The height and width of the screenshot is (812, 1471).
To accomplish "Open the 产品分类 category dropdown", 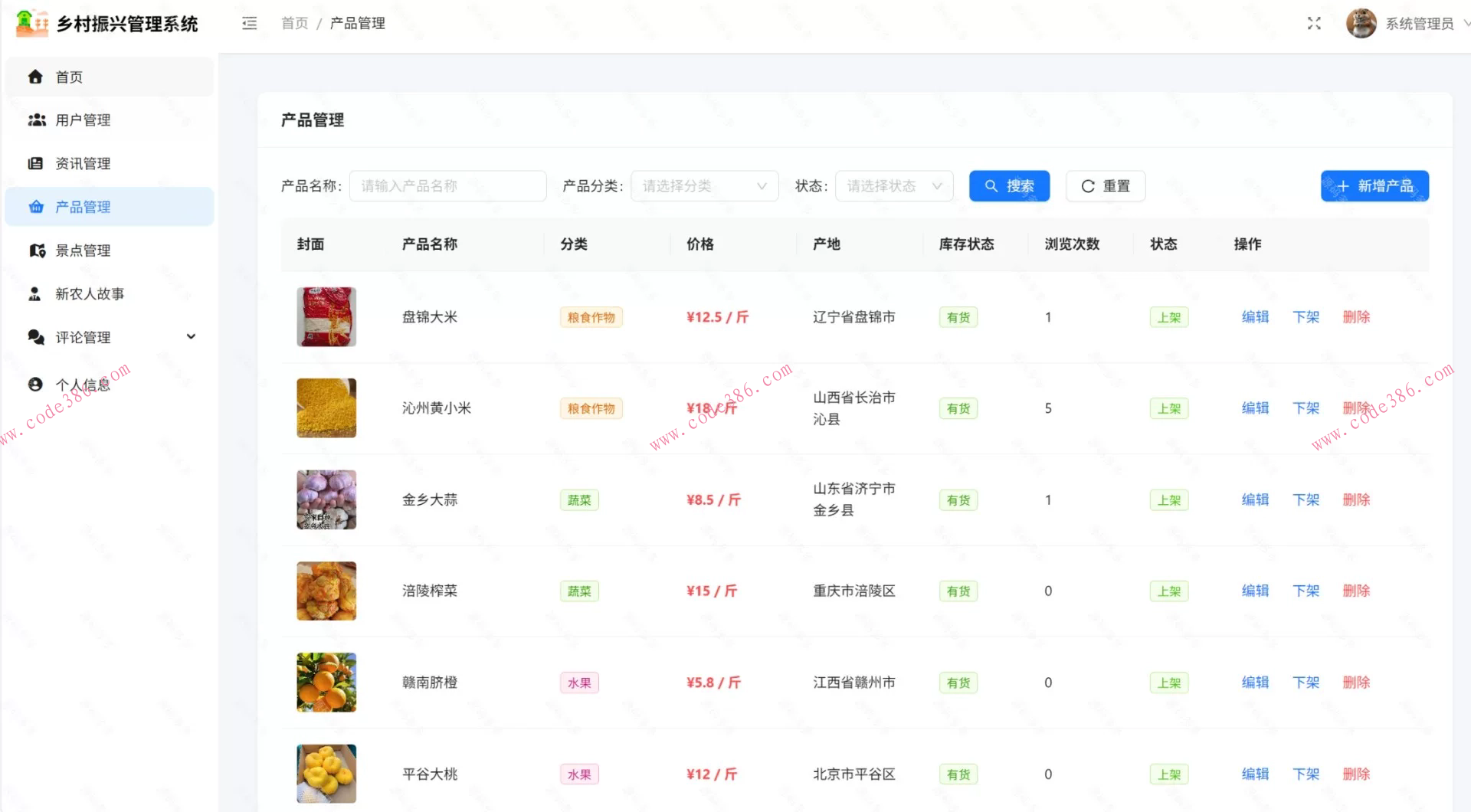I will 703,185.
